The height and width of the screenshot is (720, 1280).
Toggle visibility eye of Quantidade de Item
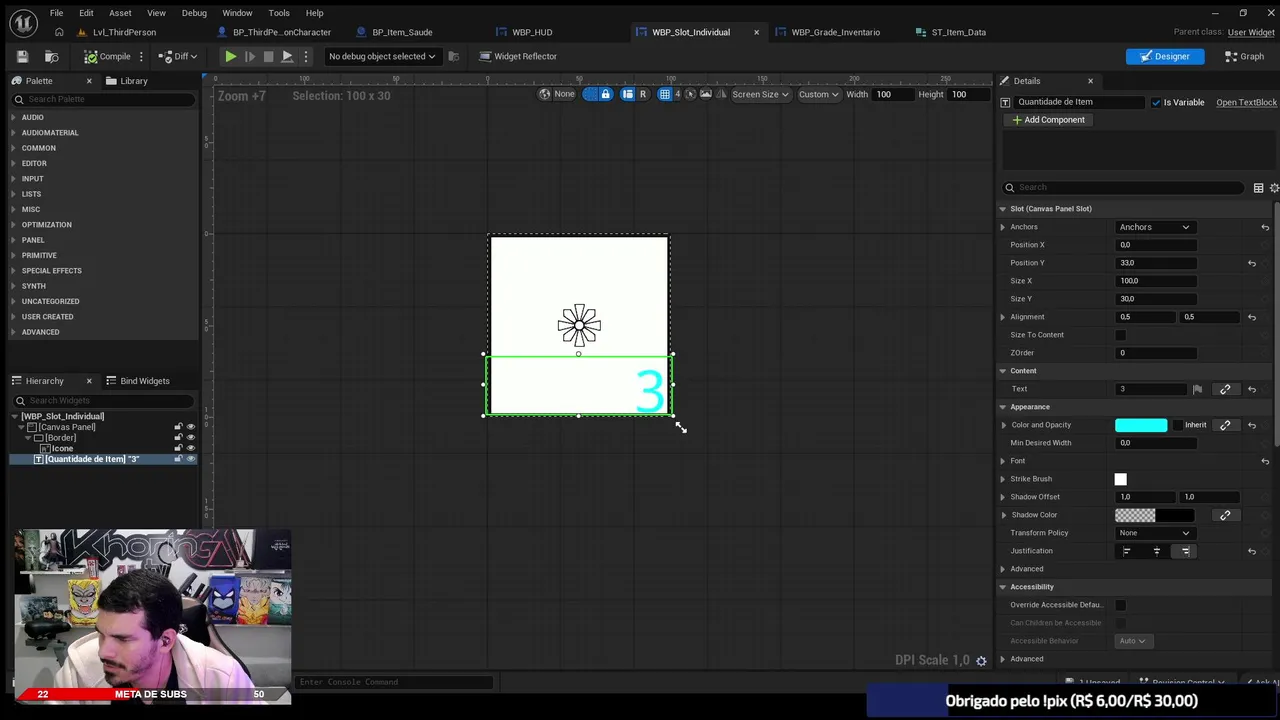point(190,459)
